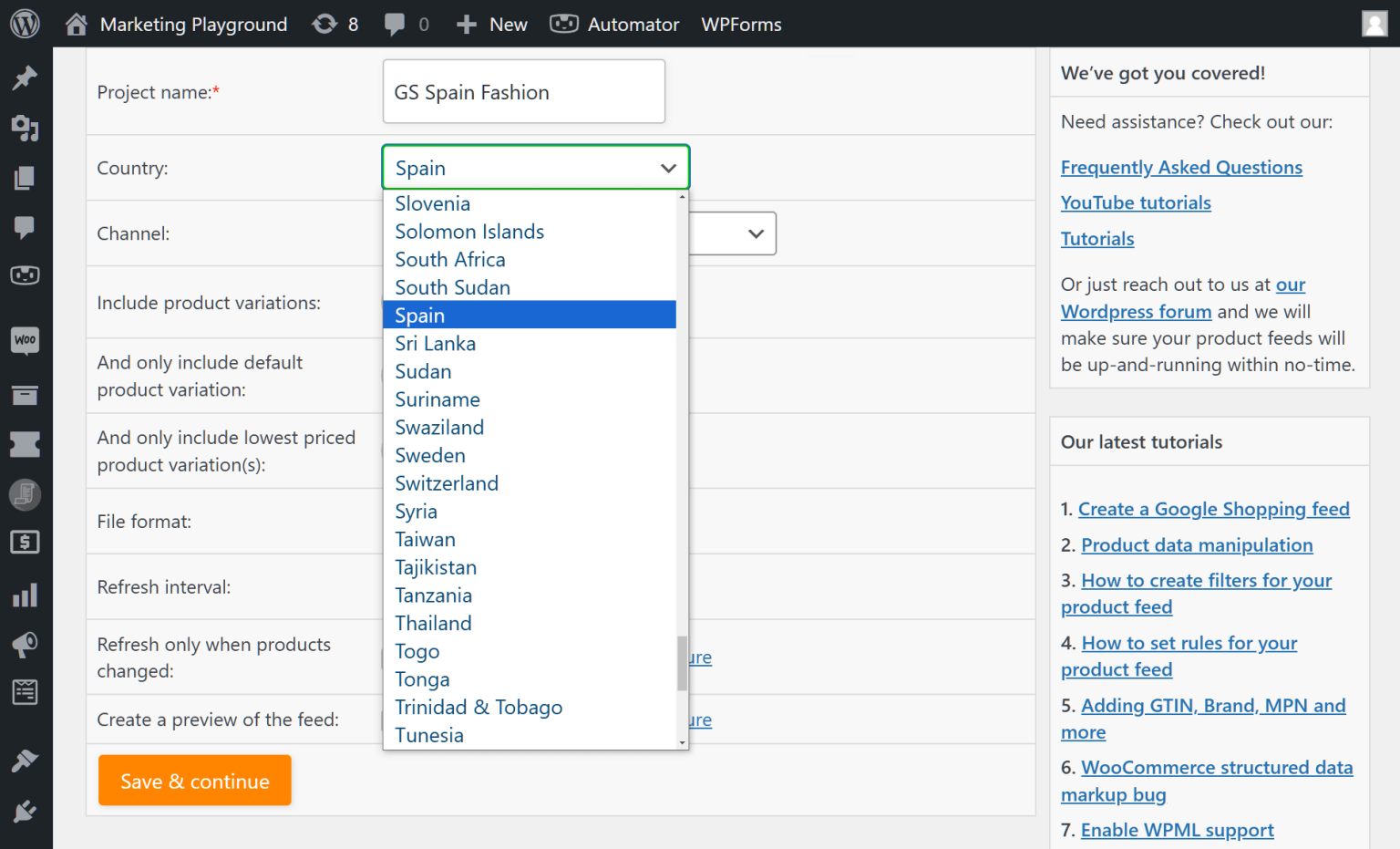Click the dollar sign icon in the sidebar
The height and width of the screenshot is (849, 1400).
[x=25, y=542]
